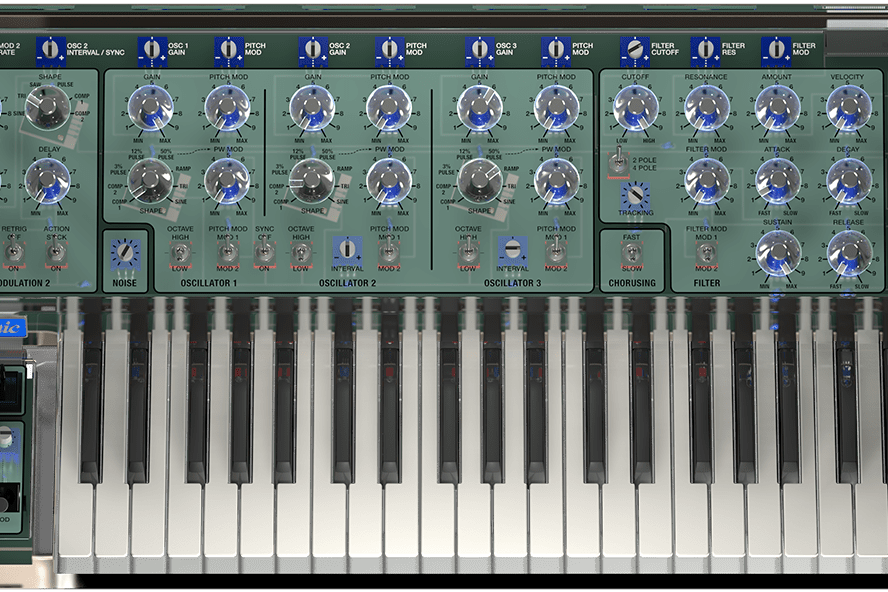Click the Oscillator 3 Gain knob
The width and height of the screenshot is (888, 592).
pos(480,108)
